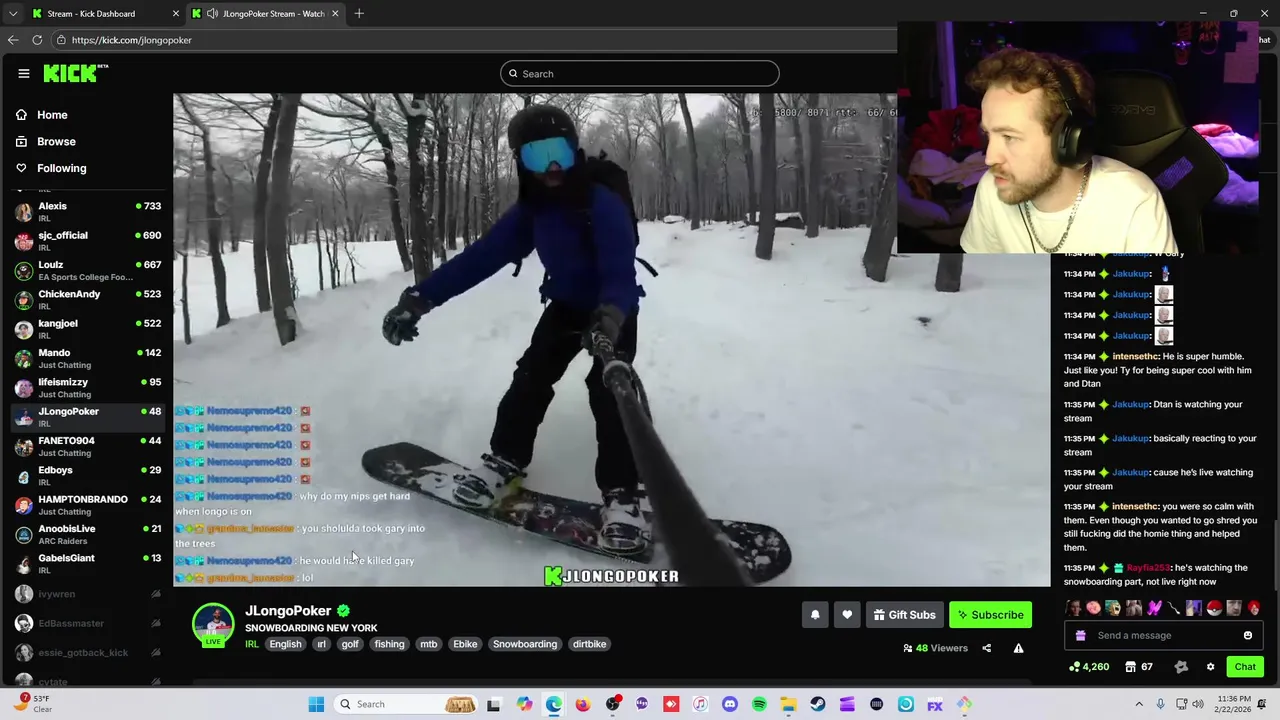This screenshot has width=1280, height=720.
Task: Click the purple emote in quick emotes
Action: pyautogui.click(x=1154, y=607)
